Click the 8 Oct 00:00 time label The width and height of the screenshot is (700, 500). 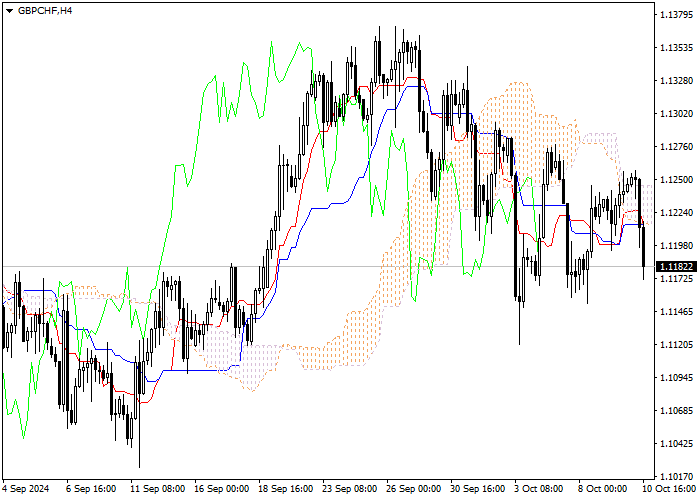[x=603, y=488]
